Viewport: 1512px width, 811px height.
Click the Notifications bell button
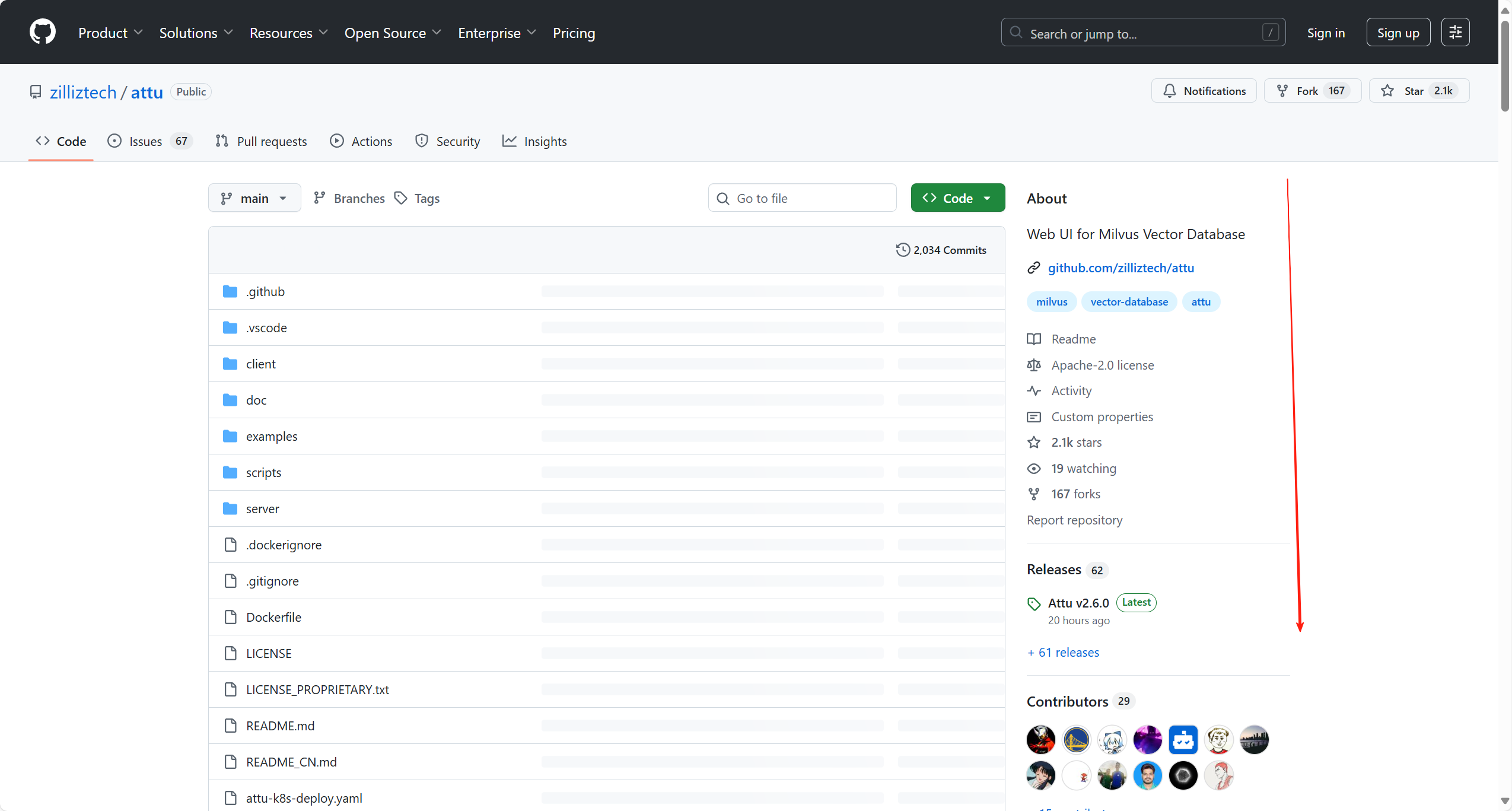pos(1204,91)
